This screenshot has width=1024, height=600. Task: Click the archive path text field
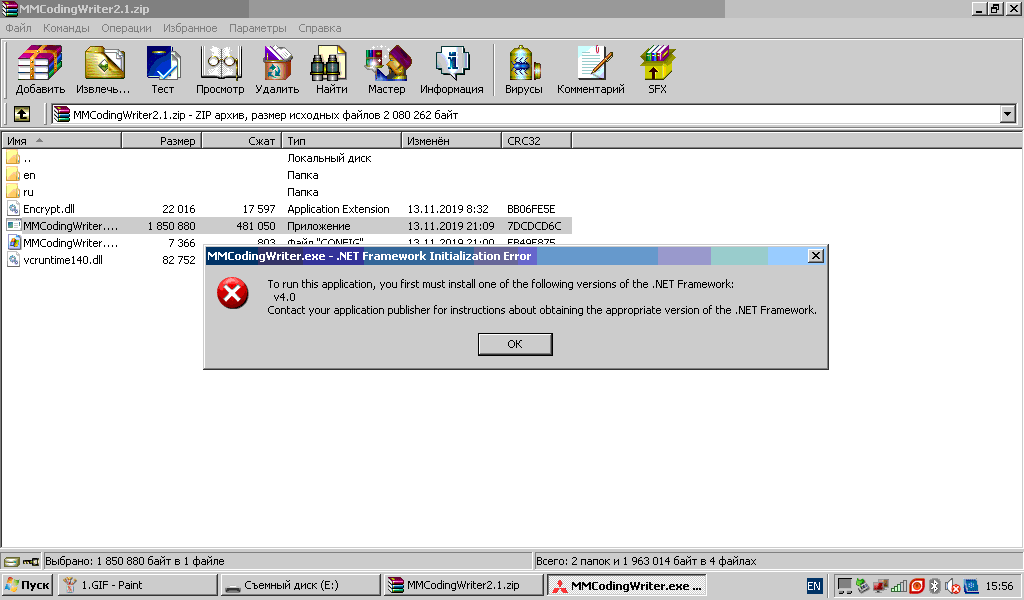point(526,114)
